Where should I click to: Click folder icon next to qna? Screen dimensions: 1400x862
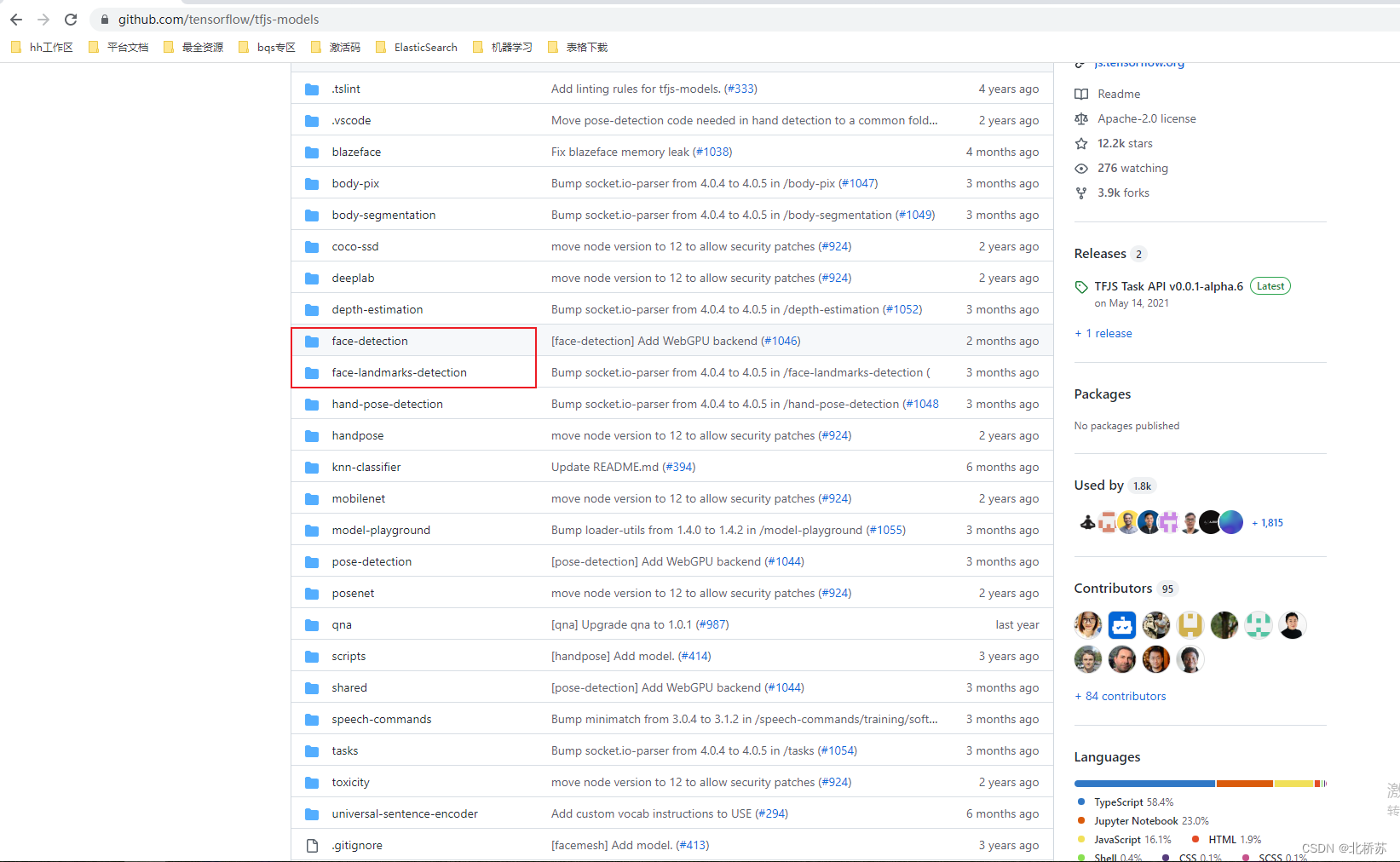(312, 624)
